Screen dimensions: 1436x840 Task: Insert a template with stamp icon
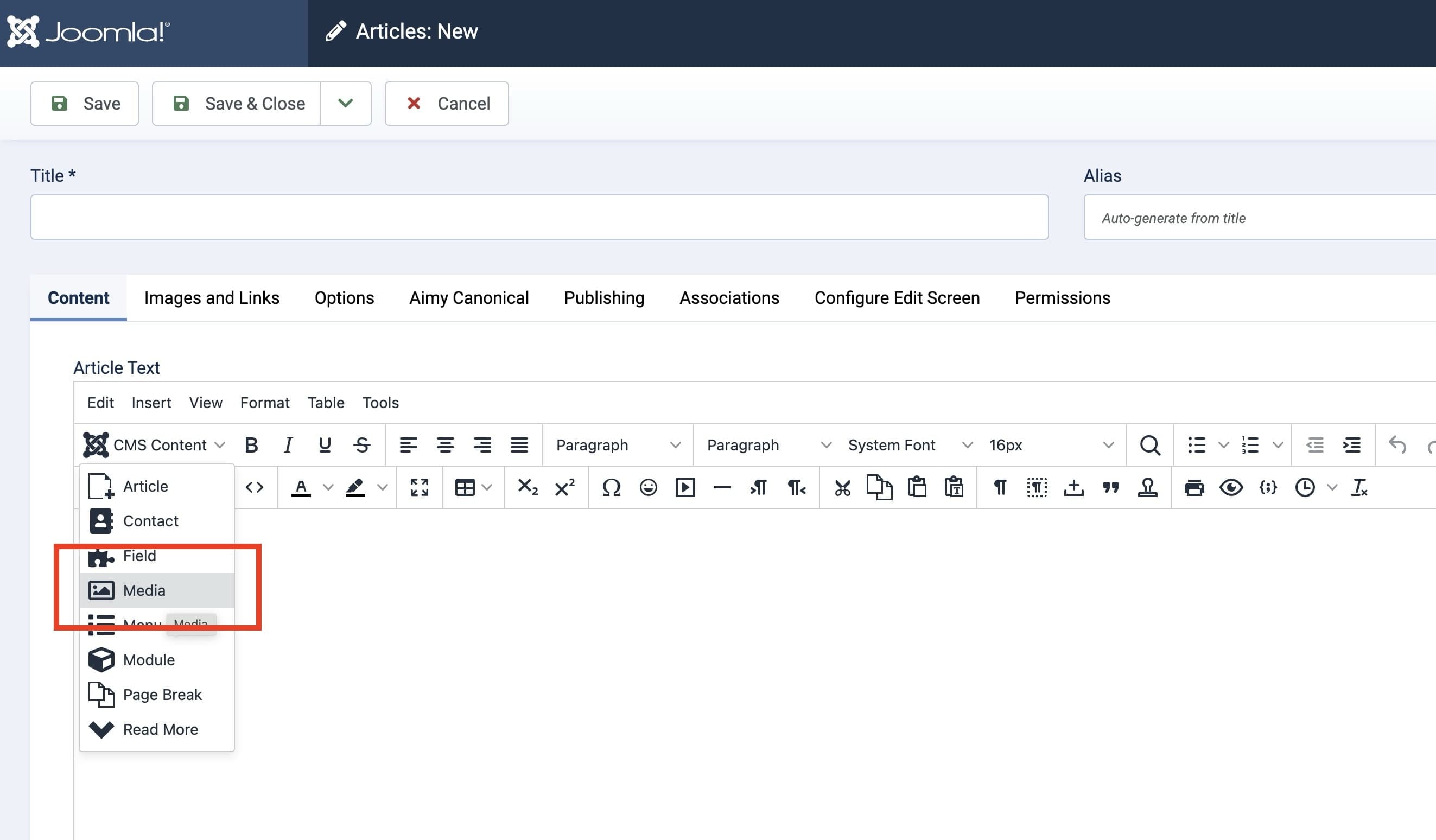pyautogui.click(x=1148, y=487)
